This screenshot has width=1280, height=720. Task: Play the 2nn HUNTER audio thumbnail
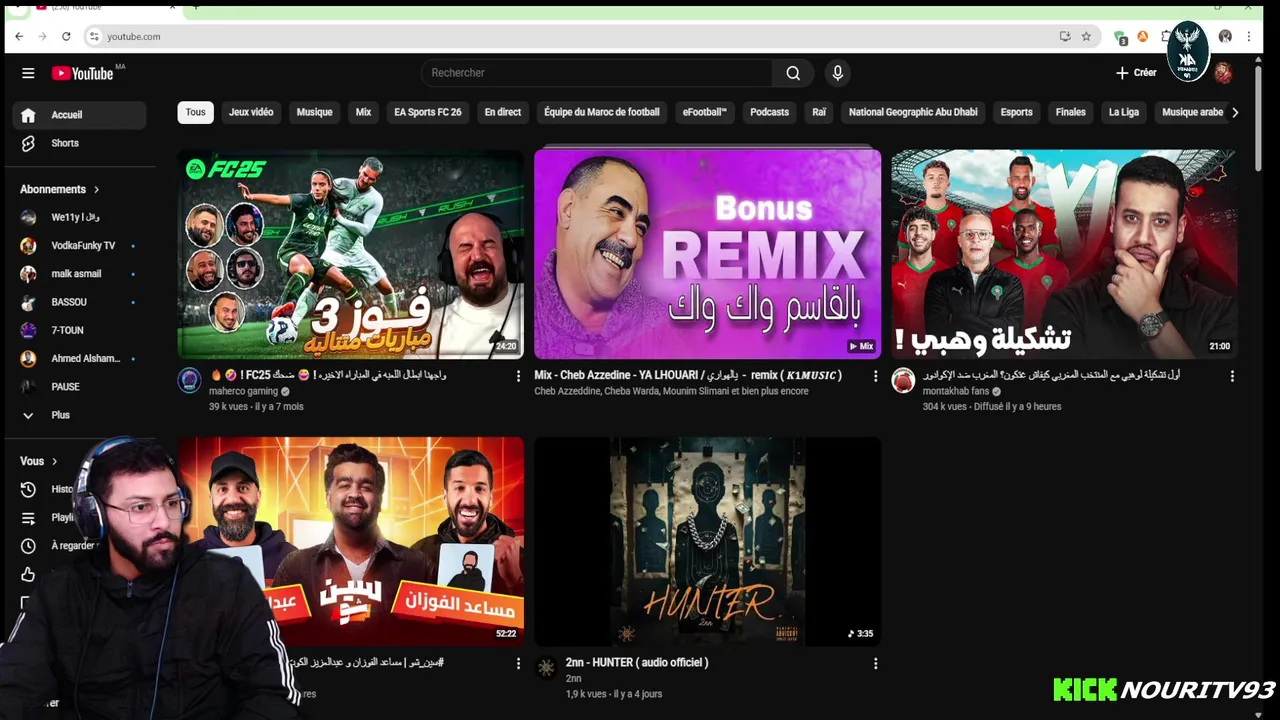pyautogui.click(x=707, y=541)
